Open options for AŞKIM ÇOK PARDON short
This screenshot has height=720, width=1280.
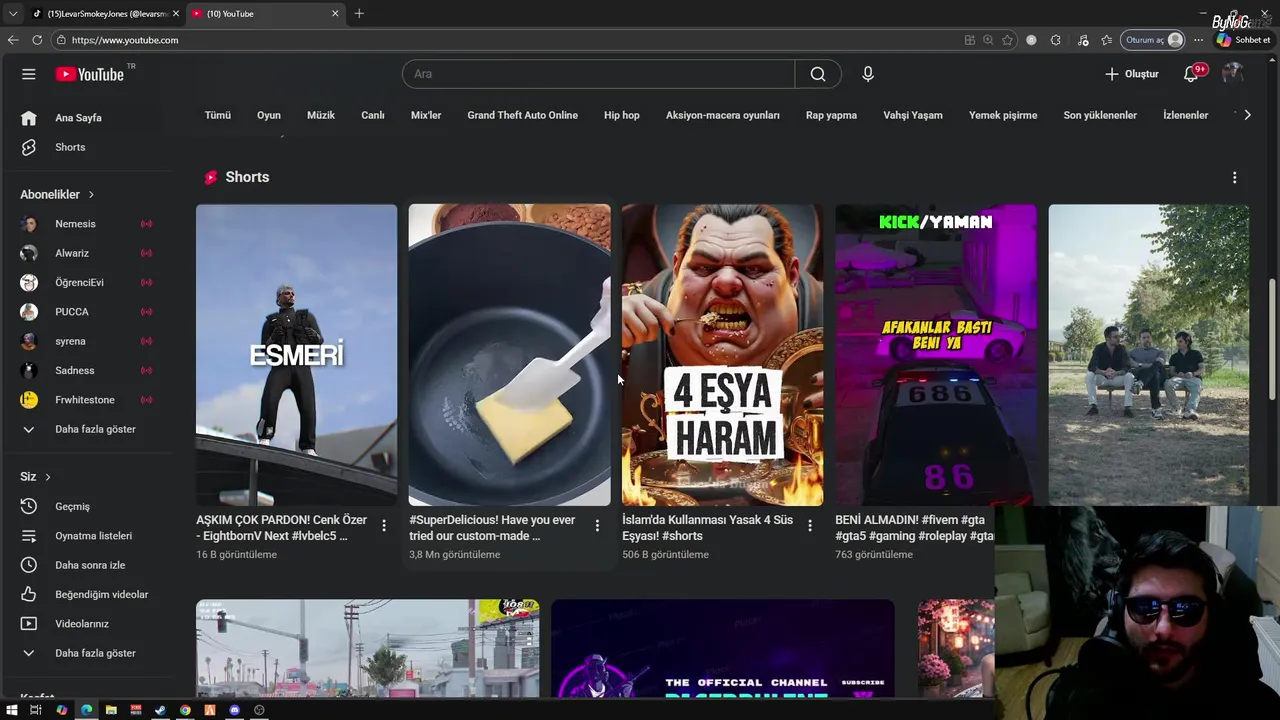(384, 525)
